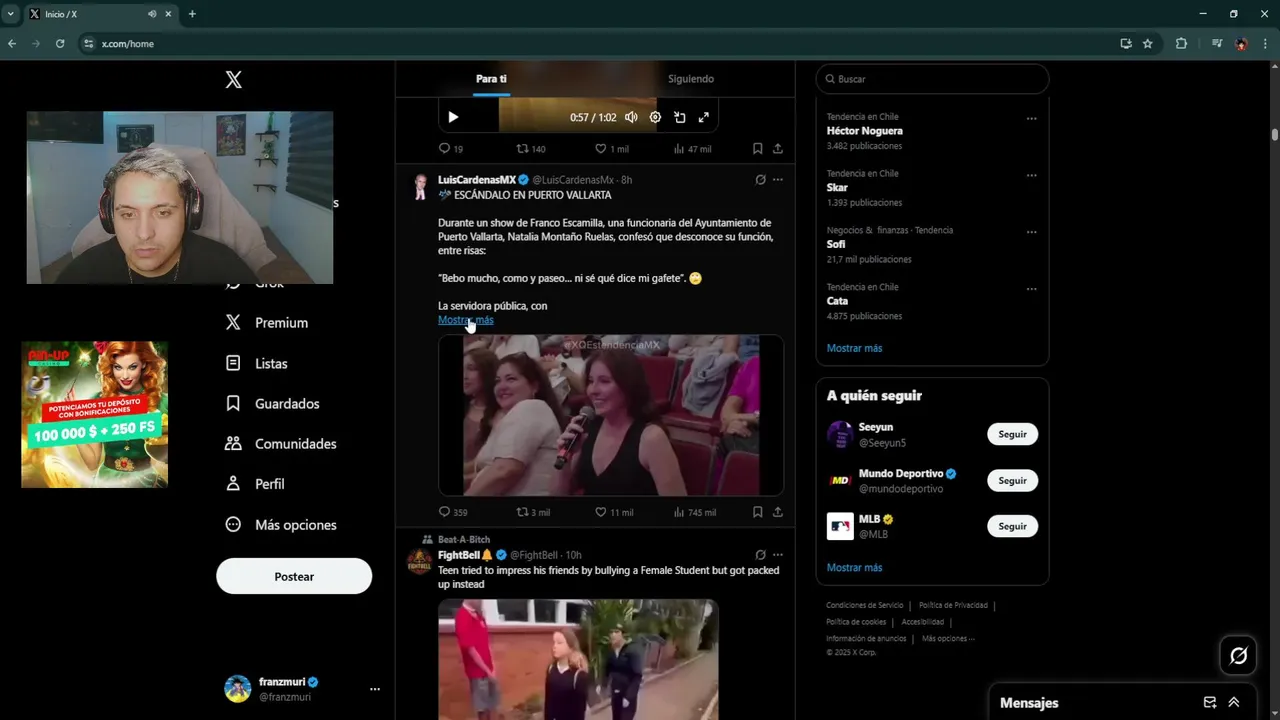Image resolution: width=1280 pixels, height=720 pixels.
Task: Open Perfil in the sidebar
Action: 256,484
